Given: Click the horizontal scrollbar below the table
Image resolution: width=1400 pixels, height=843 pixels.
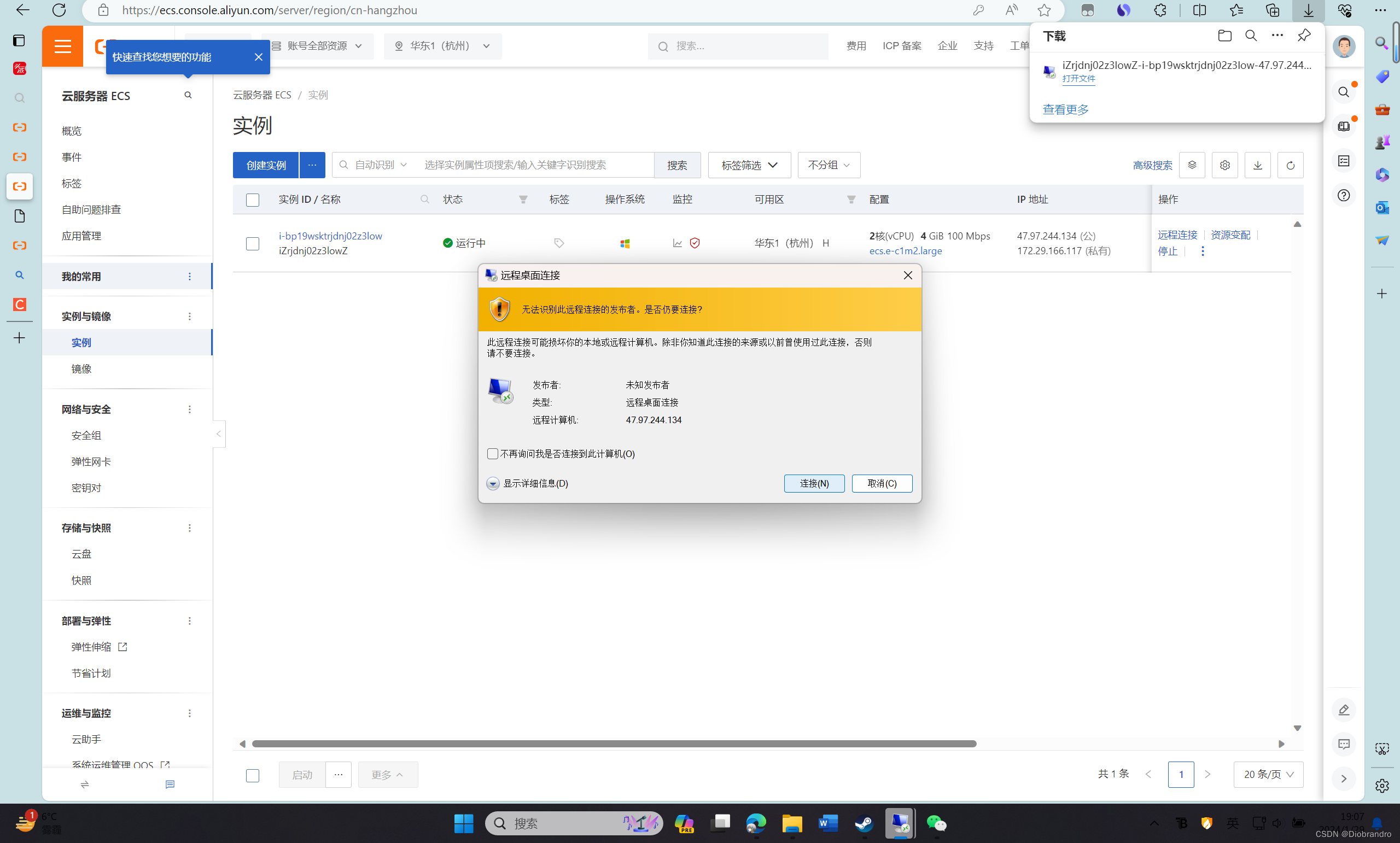Looking at the screenshot, I should [x=614, y=744].
